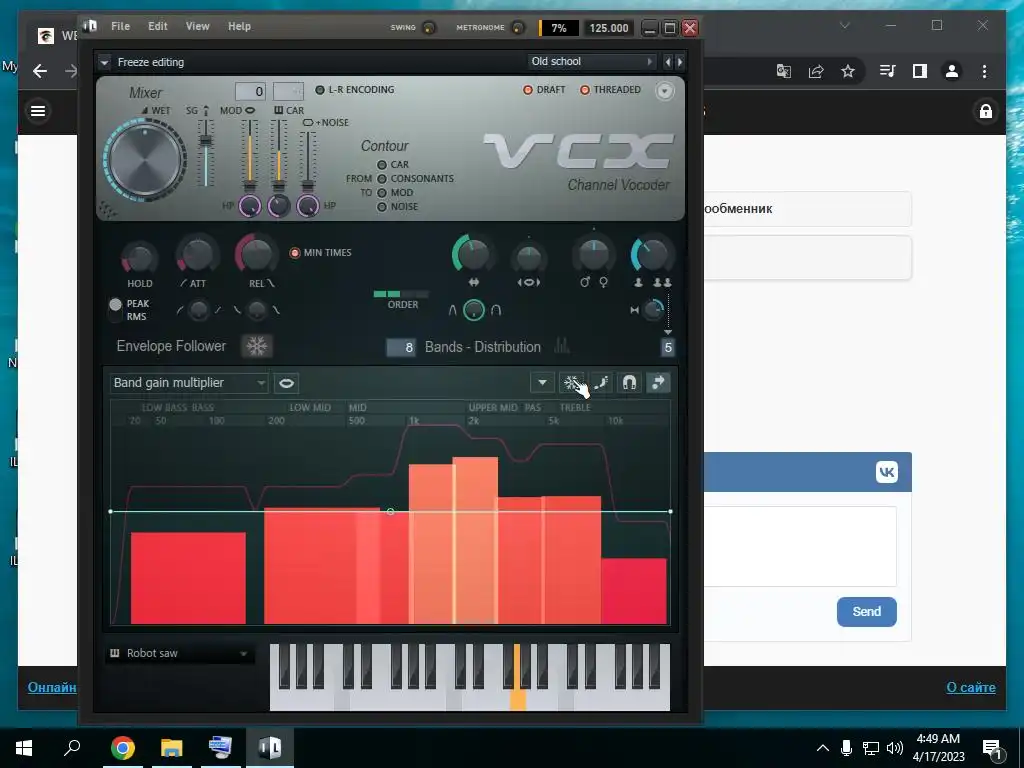The height and width of the screenshot is (768, 1024).
Task: Click the Онлайн link in the browser
Action: click(52, 687)
